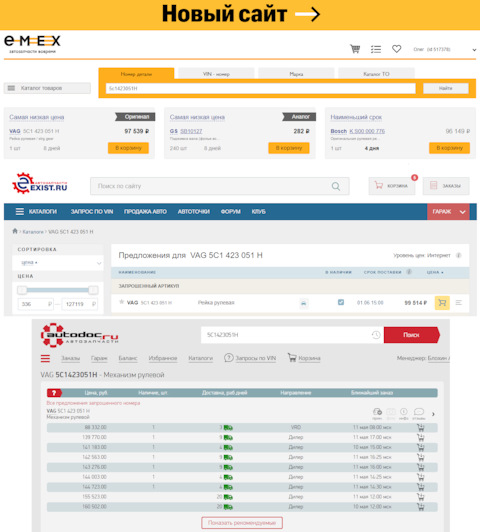Add VAG 97 539 ₽ offer to Emex cart
The height and width of the screenshot is (532, 480).
click(x=128, y=148)
